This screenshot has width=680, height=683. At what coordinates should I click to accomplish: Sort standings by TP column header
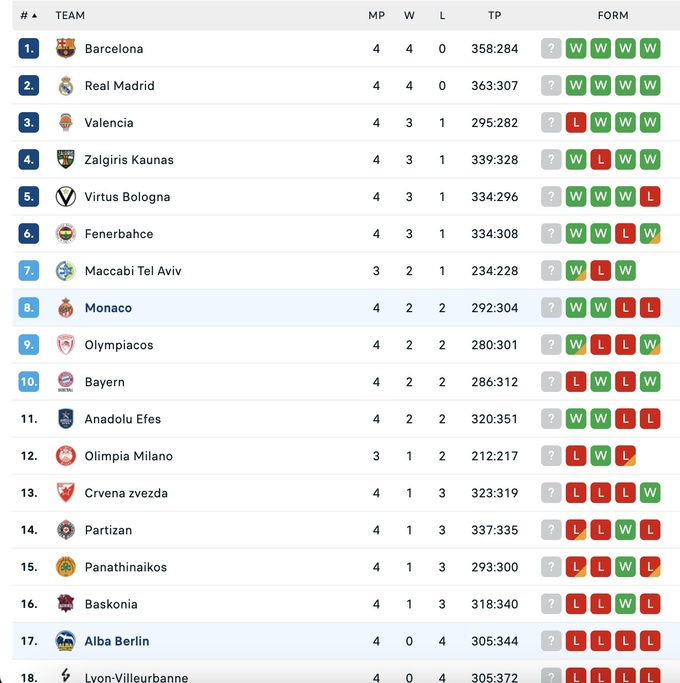tap(494, 15)
